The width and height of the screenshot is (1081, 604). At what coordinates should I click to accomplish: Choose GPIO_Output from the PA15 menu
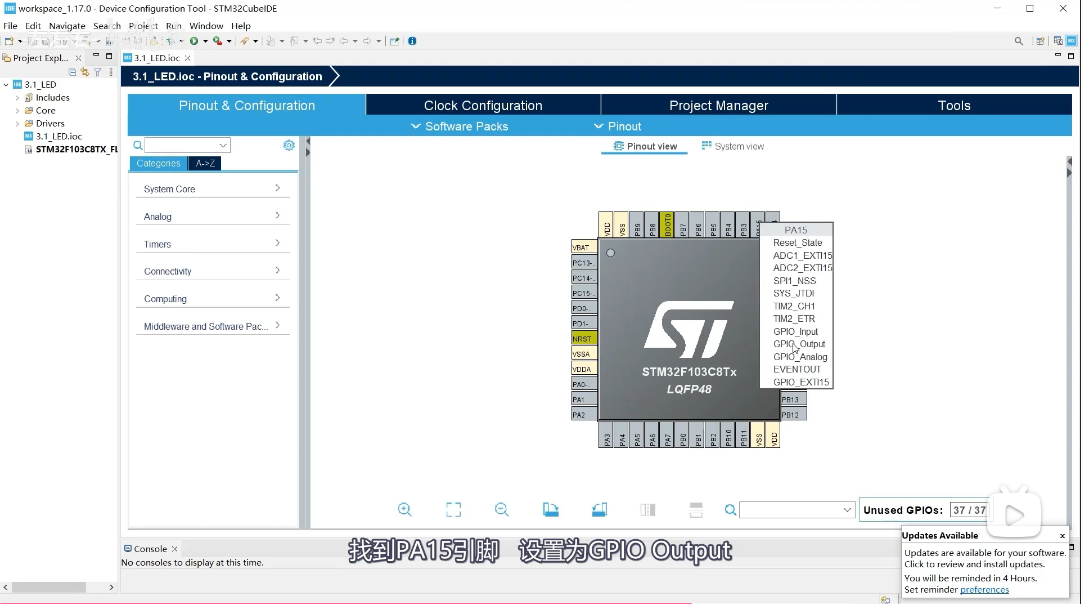pyautogui.click(x=799, y=344)
